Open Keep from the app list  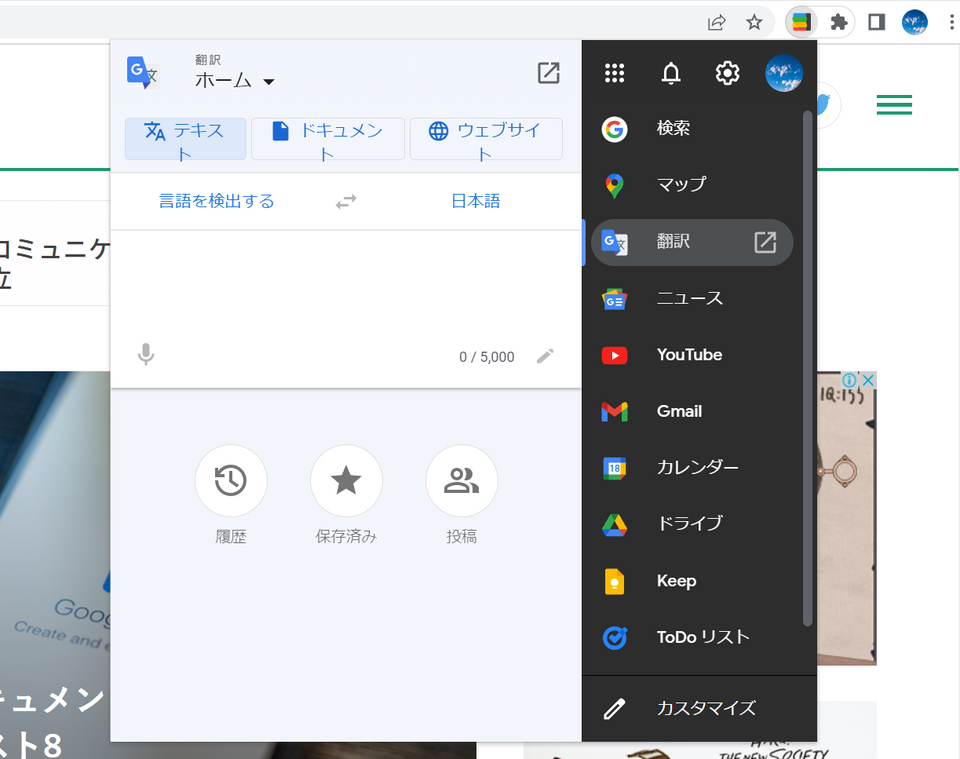[x=692, y=581]
